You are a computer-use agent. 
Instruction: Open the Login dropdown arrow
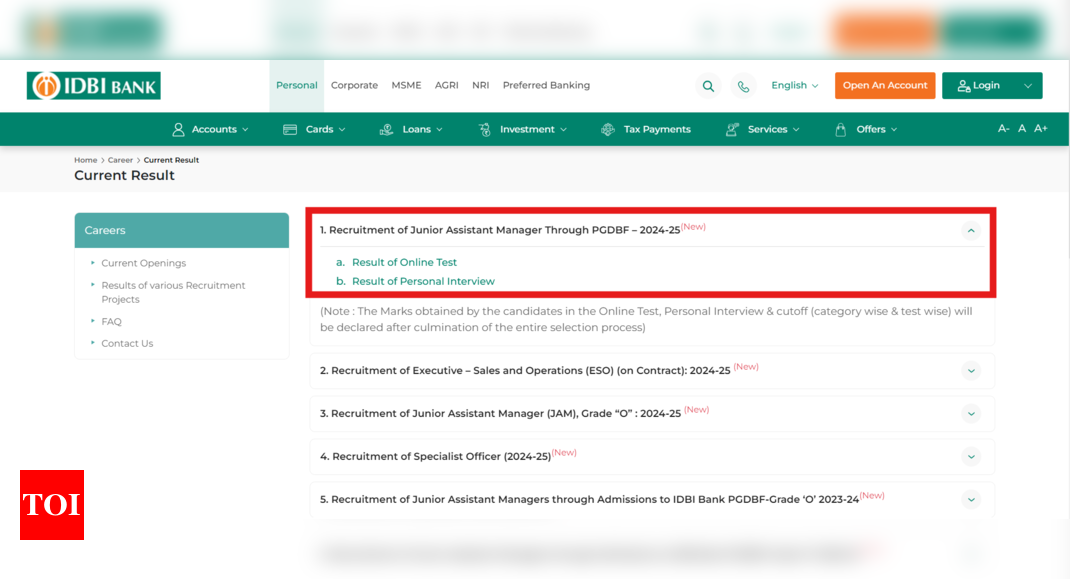(1028, 86)
